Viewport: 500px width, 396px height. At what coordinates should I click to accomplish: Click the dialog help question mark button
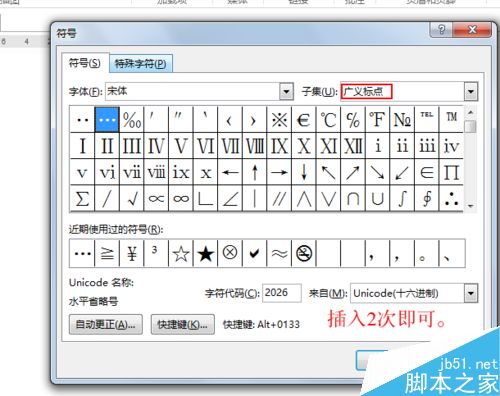click(x=441, y=30)
